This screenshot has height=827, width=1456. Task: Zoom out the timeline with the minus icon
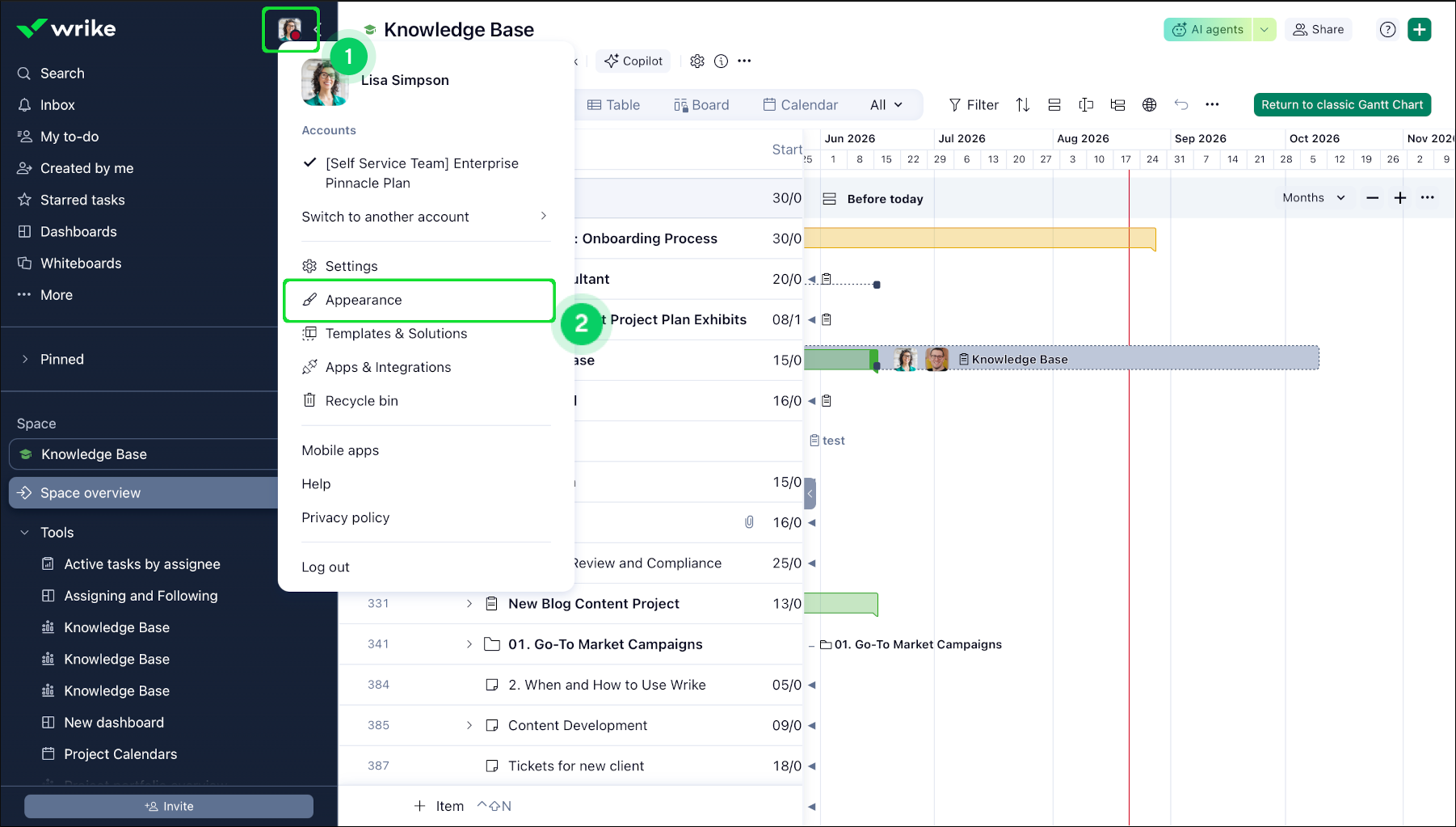[1373, 198]
